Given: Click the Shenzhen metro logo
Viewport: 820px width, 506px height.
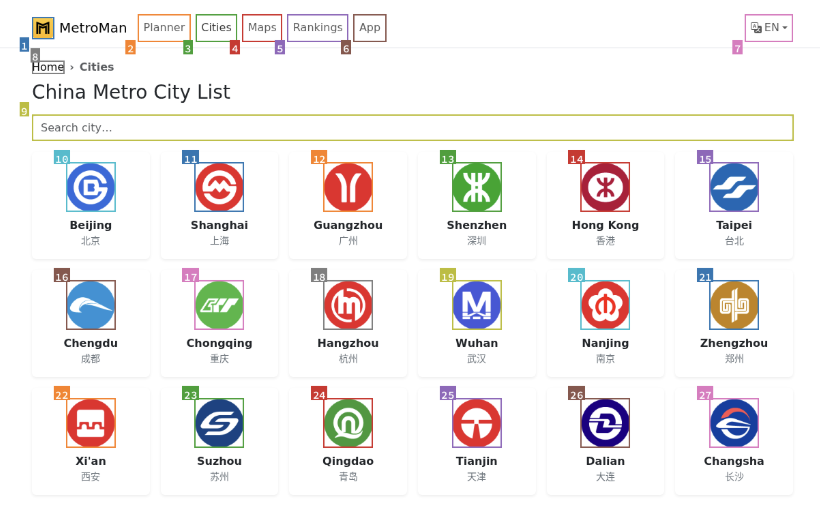Looking at the screenshot, I should pyautogui.click(x=476, y=187).
